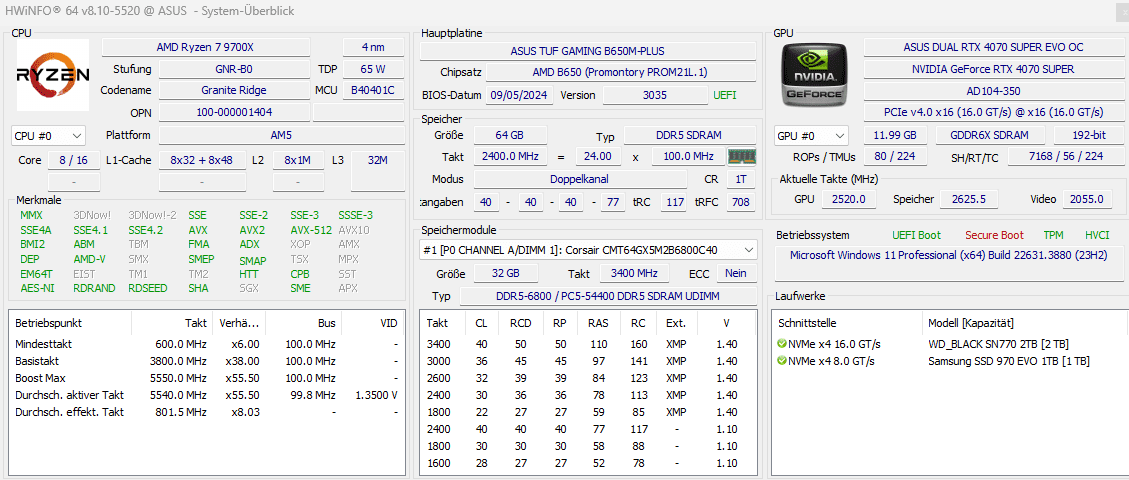Click the Samsung SSD 970 EVO 1TB drive entry

pos(1008,361)
